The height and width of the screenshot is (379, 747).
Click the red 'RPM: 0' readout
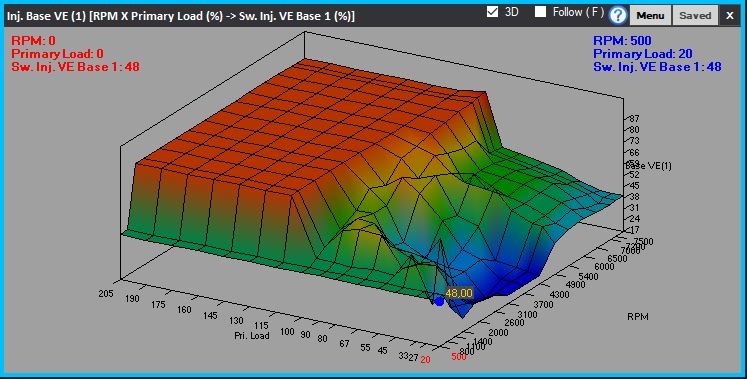pyautogui.click(x=33, y=41)
